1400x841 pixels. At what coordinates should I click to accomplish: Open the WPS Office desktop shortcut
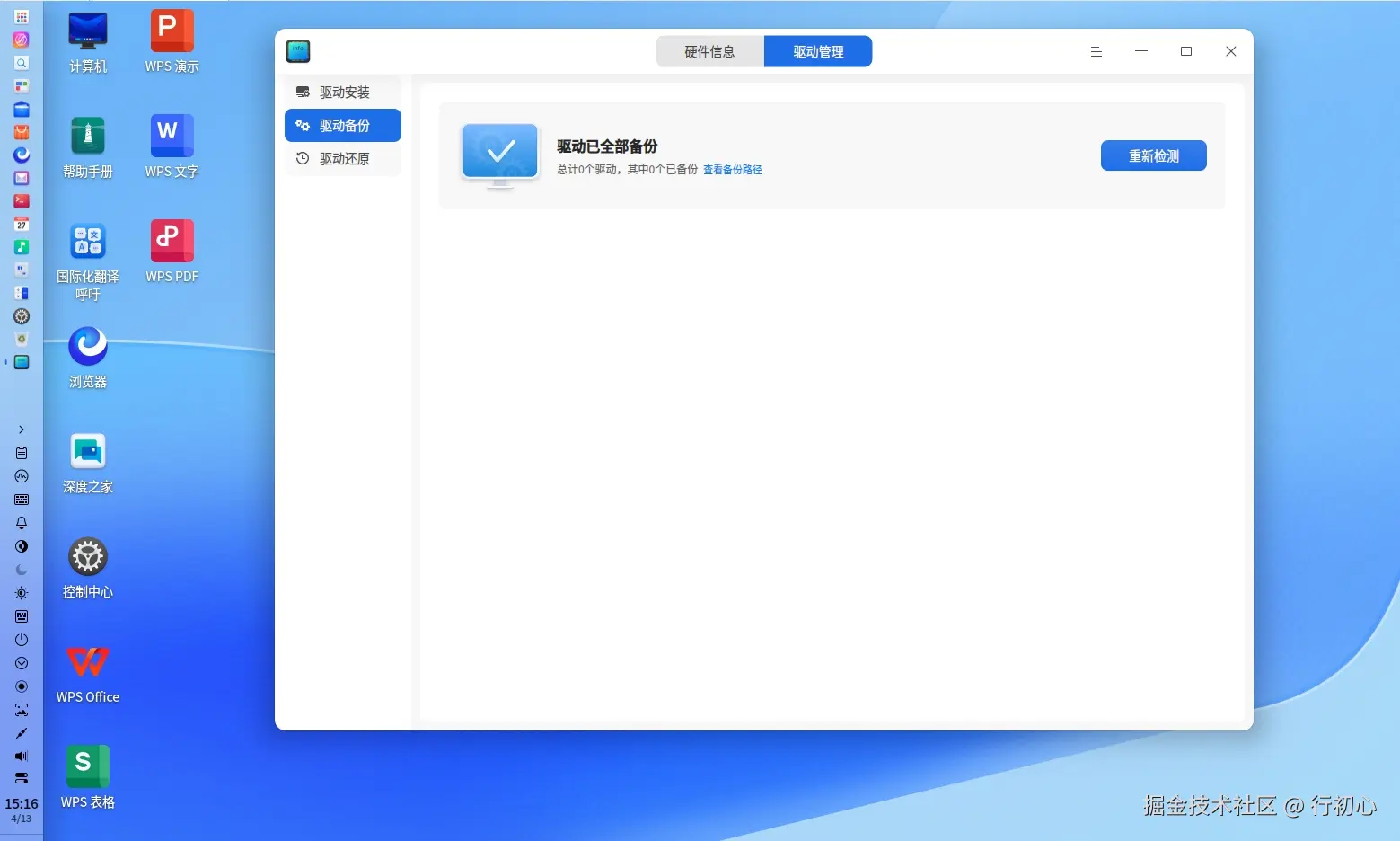(x=88, y=673)
